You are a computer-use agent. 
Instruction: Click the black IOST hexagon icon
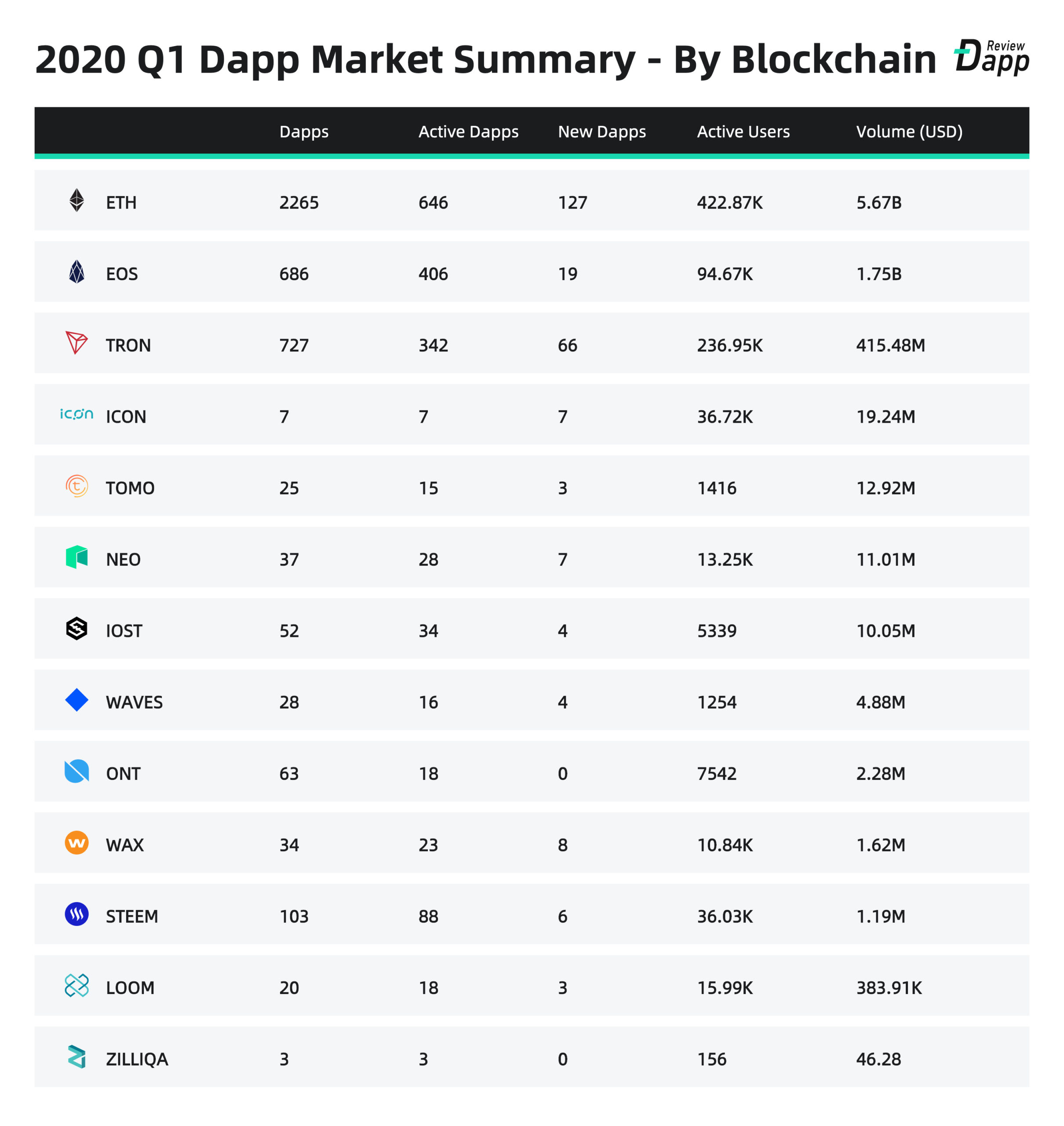pos(77,629)
